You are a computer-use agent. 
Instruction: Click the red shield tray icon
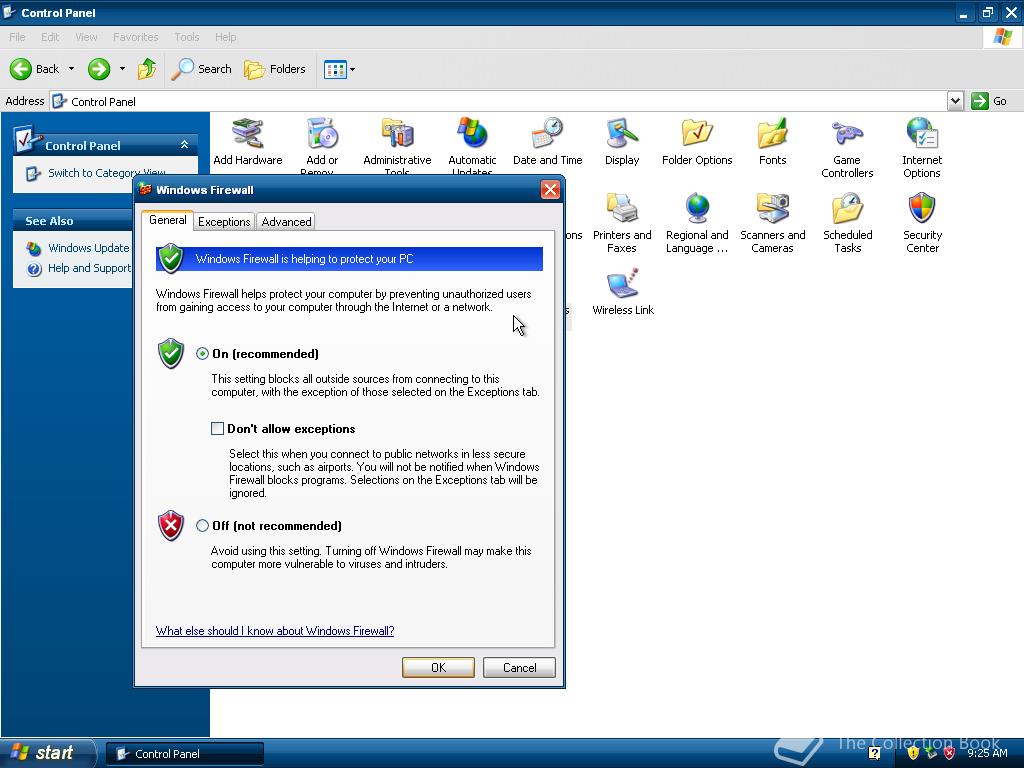[950, 753]
